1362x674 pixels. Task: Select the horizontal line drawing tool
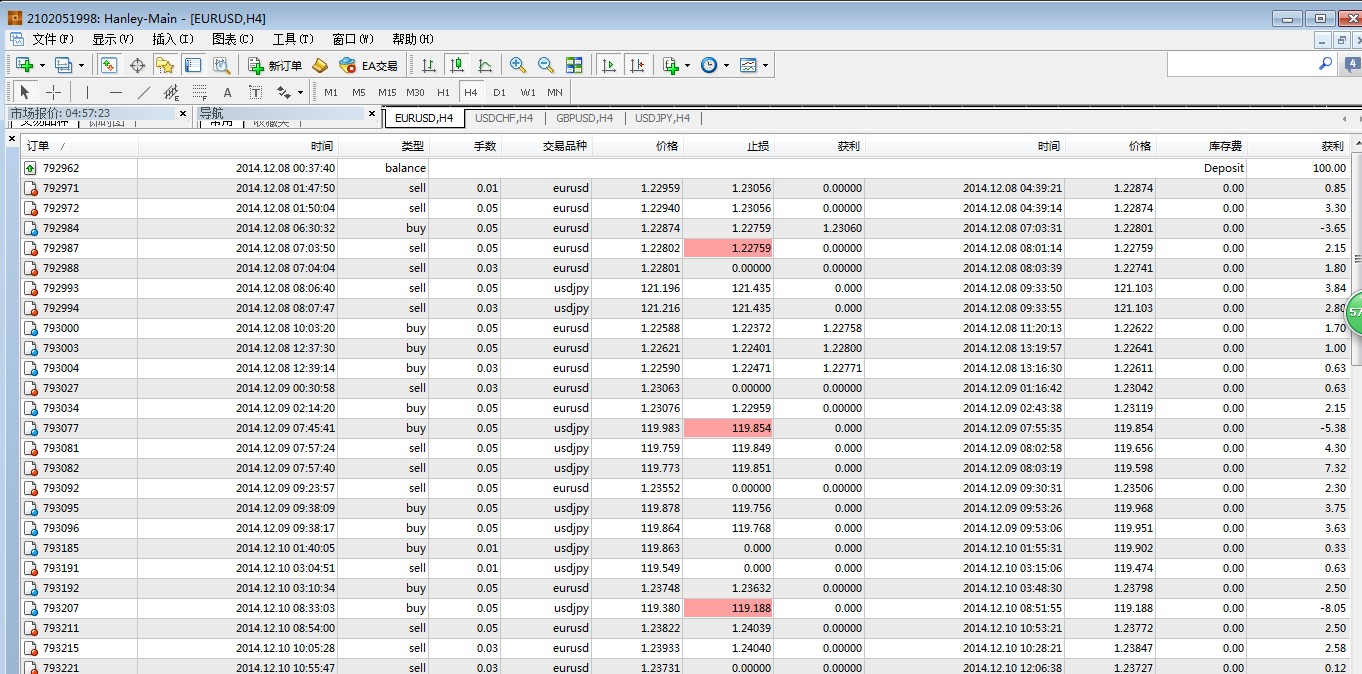click(116, 92)
